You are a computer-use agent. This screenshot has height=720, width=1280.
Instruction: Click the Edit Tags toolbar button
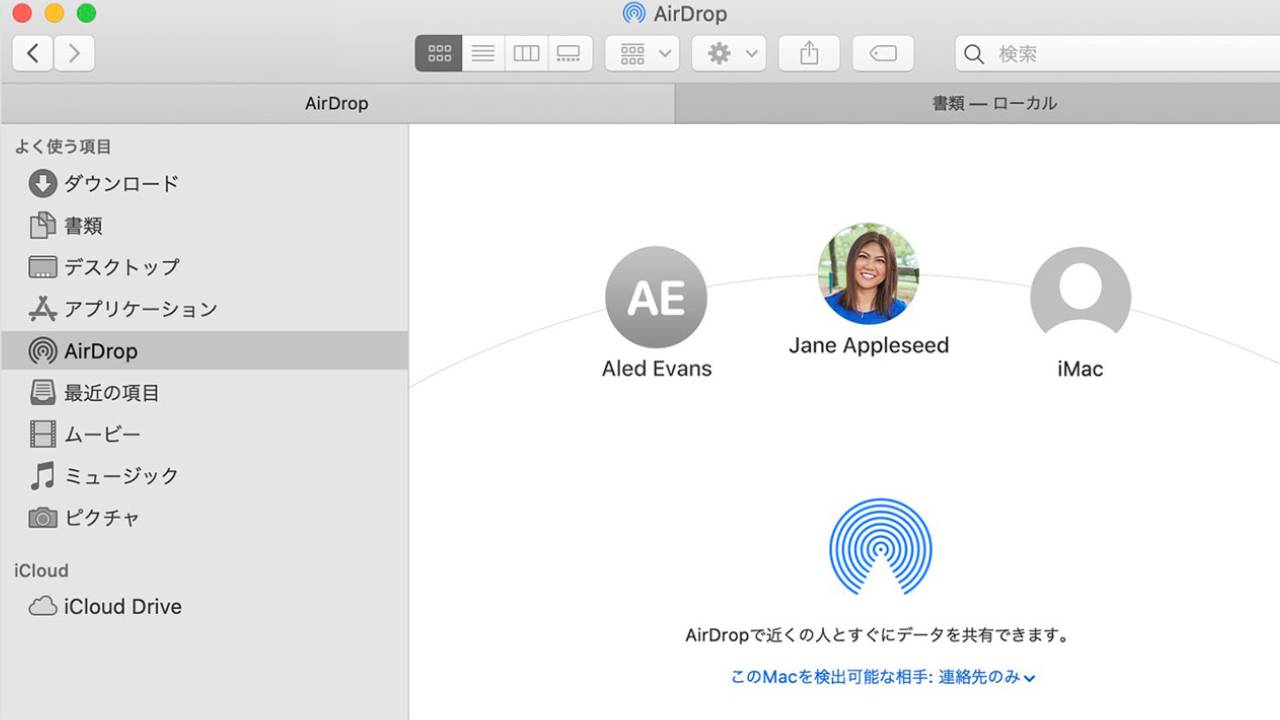tap(883, 54)
